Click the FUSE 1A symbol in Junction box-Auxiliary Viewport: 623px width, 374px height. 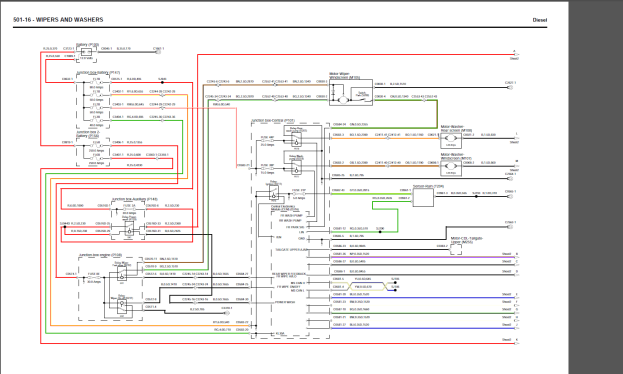point(129,209)
